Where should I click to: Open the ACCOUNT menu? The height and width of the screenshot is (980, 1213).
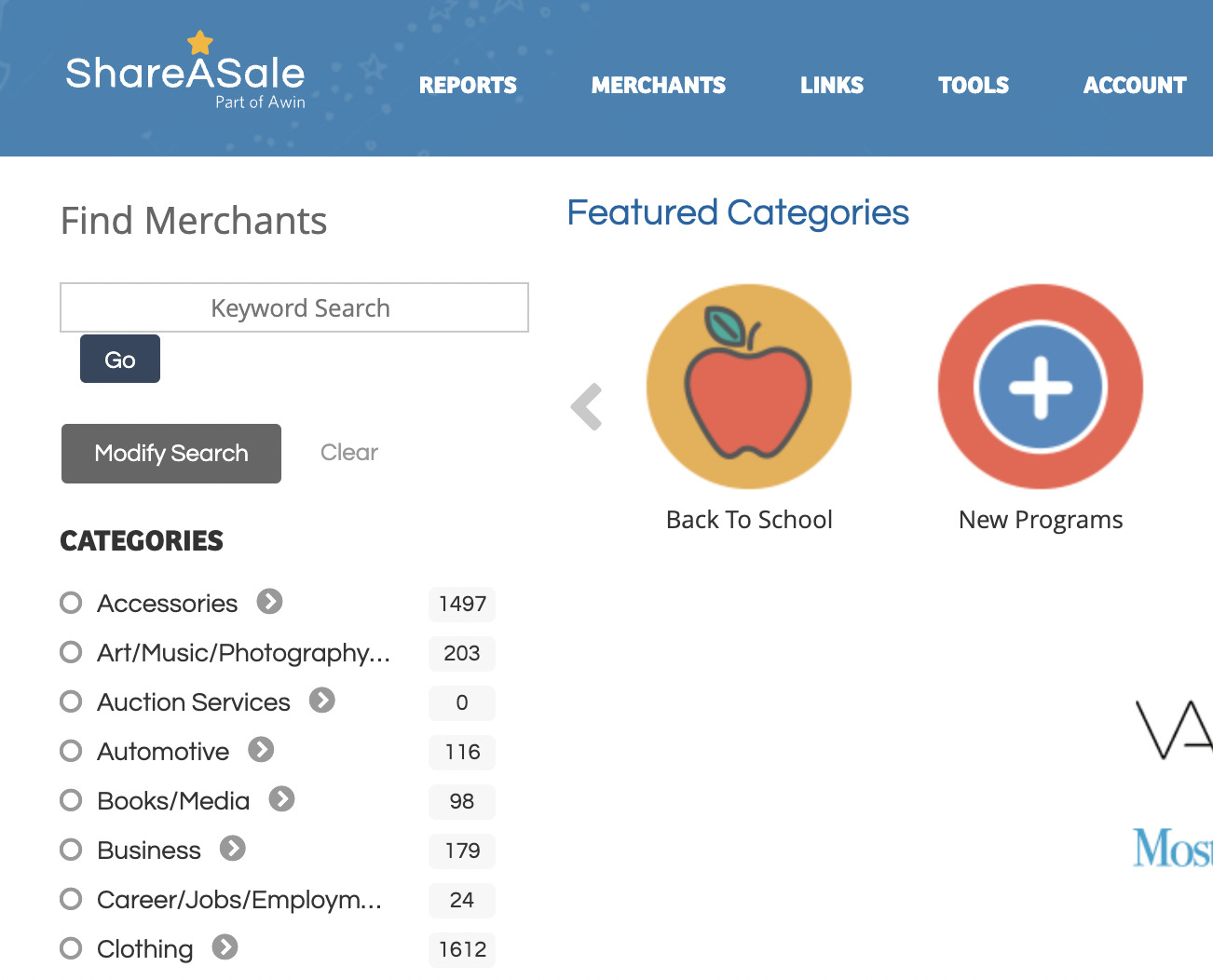(1134, 85)
